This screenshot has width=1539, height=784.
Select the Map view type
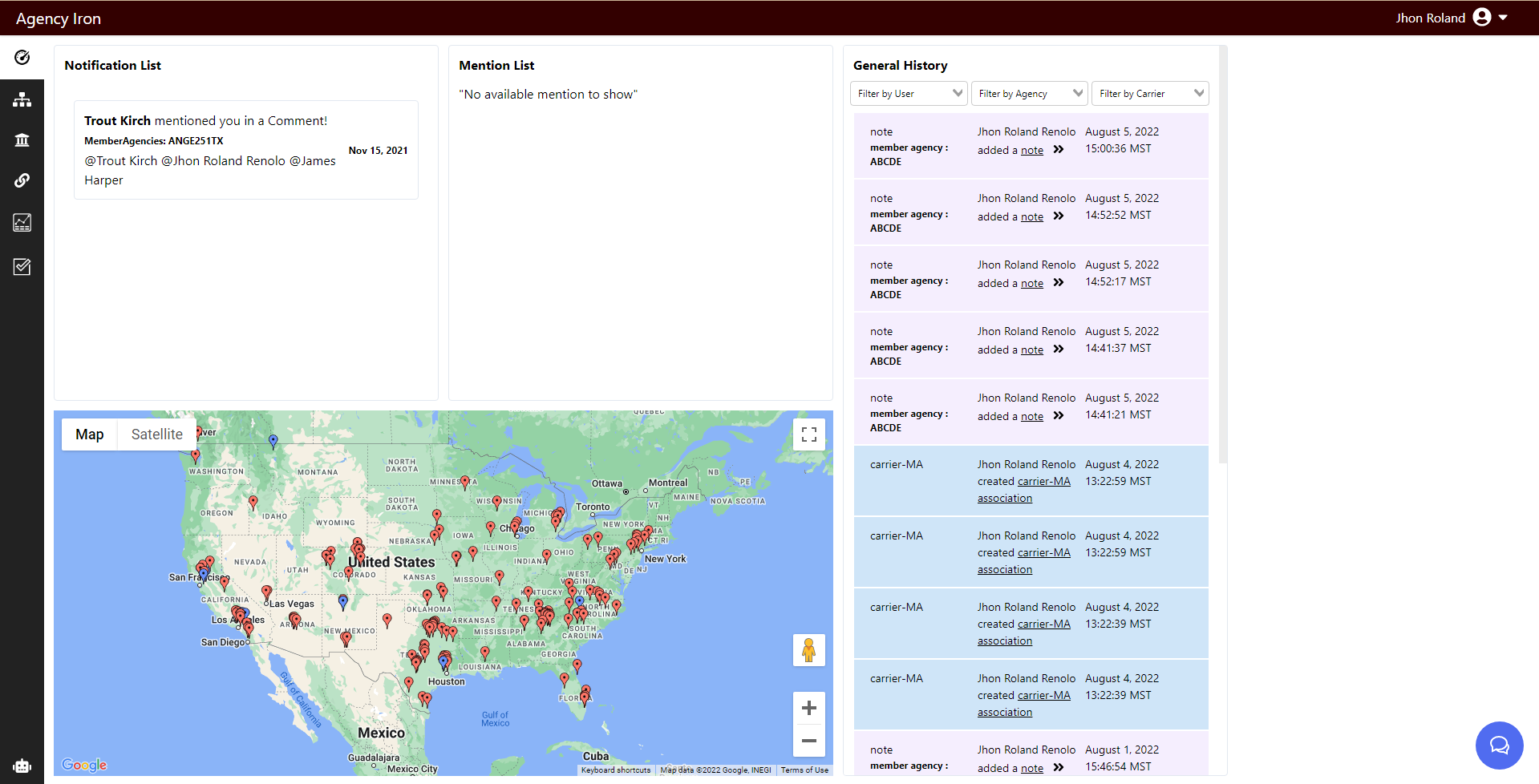pos(90,434)
